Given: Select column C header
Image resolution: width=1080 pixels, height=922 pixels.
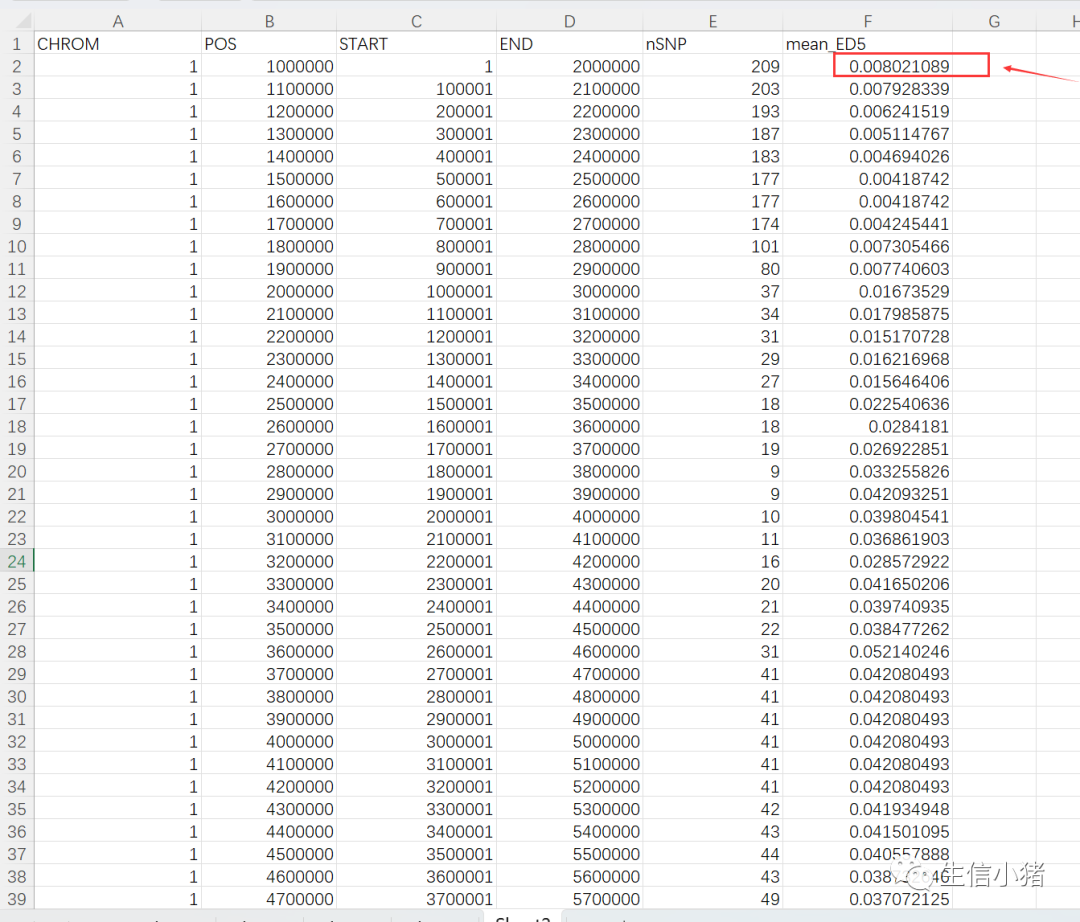Looking at the screenshot, I should tap(417, 21).
